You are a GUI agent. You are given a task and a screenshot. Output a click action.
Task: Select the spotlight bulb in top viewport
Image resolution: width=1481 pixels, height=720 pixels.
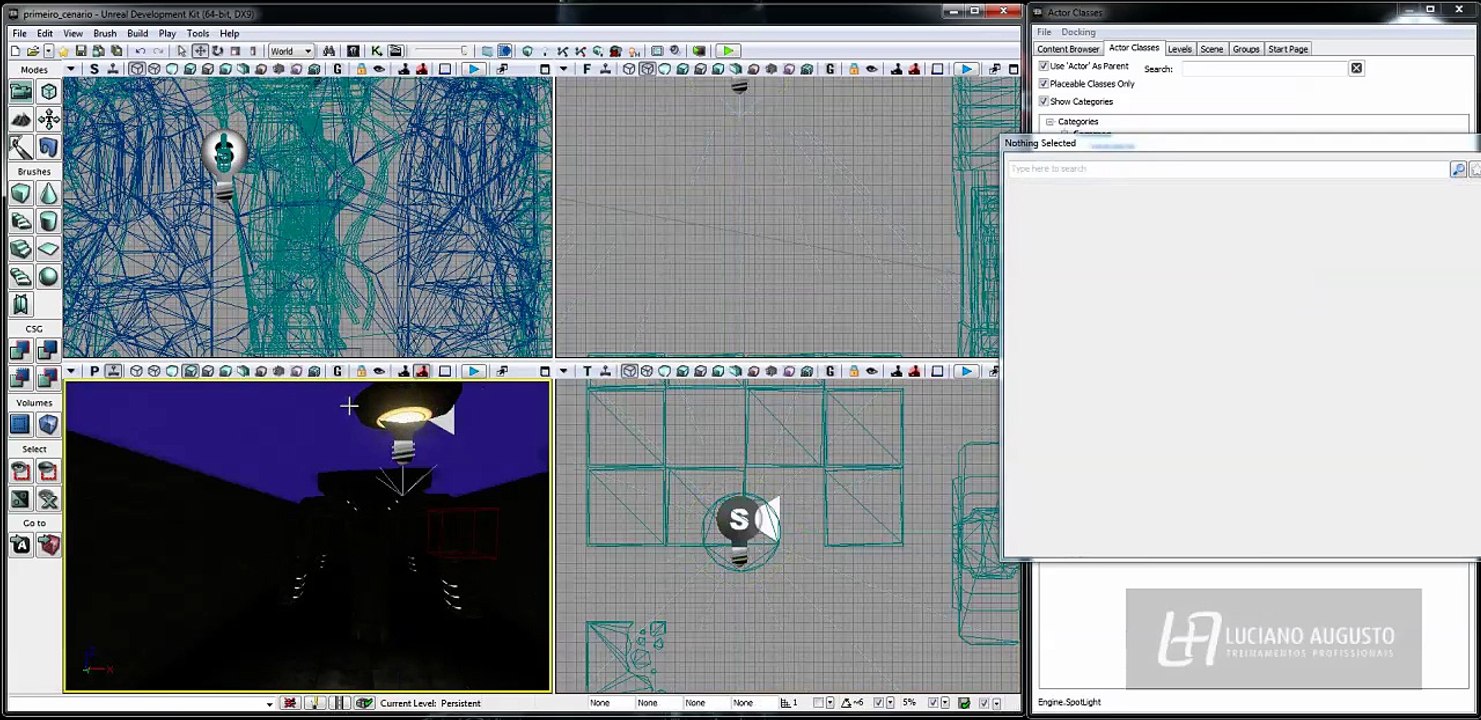pyautogui.click(x=739, y=532)
